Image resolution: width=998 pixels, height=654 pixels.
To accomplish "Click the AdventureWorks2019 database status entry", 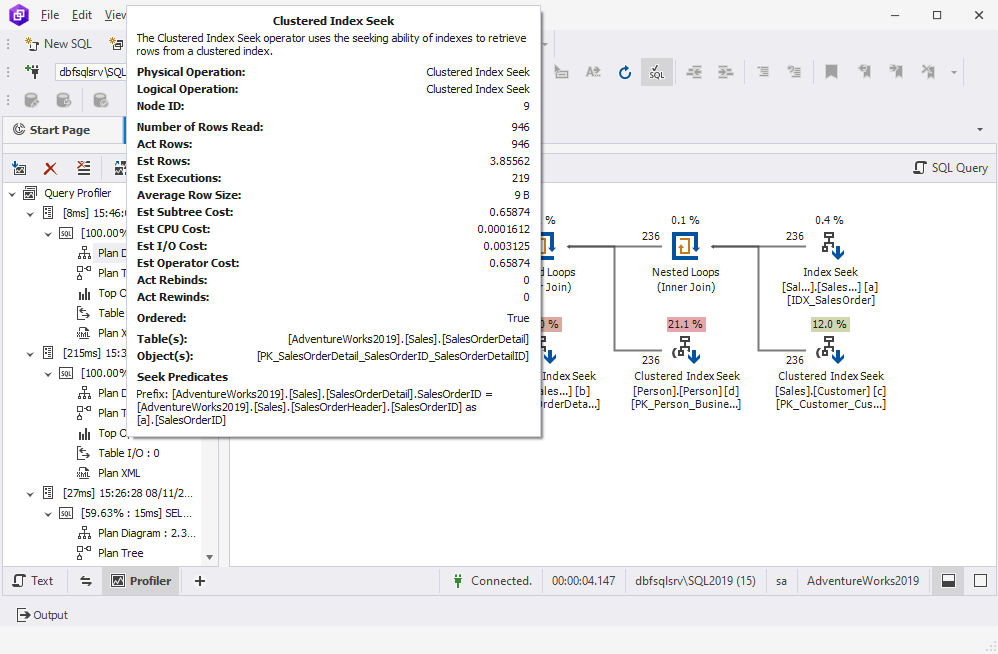I will 863,581.
